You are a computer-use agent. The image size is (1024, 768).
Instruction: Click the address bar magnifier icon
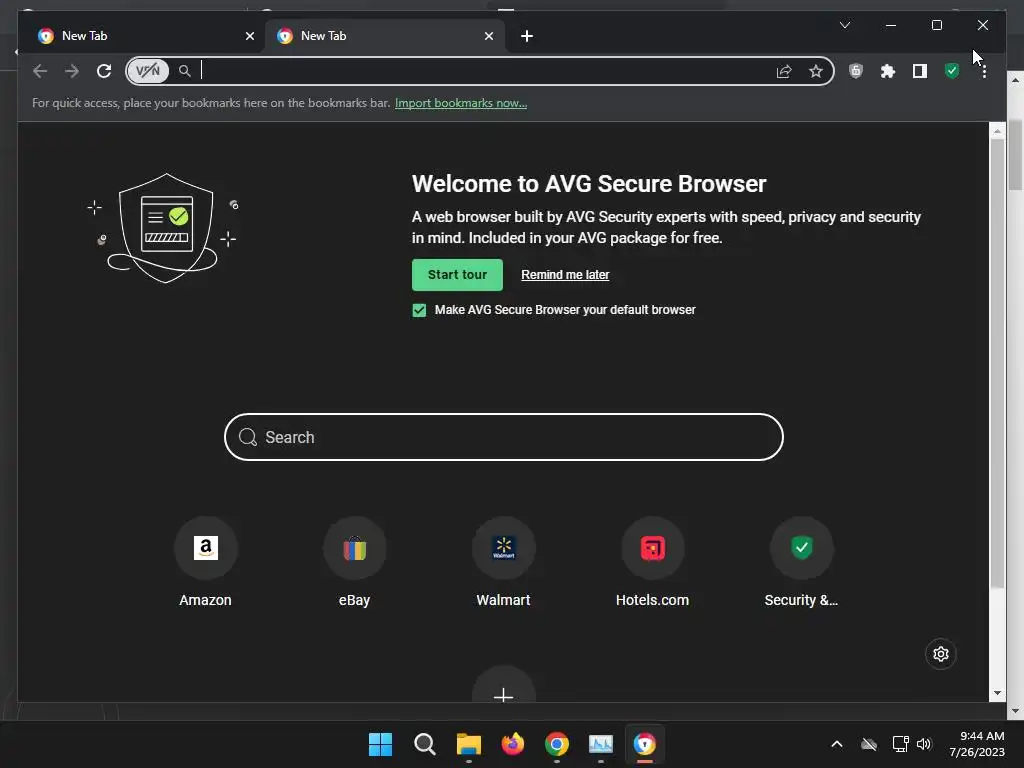click(x=185, y=71)
